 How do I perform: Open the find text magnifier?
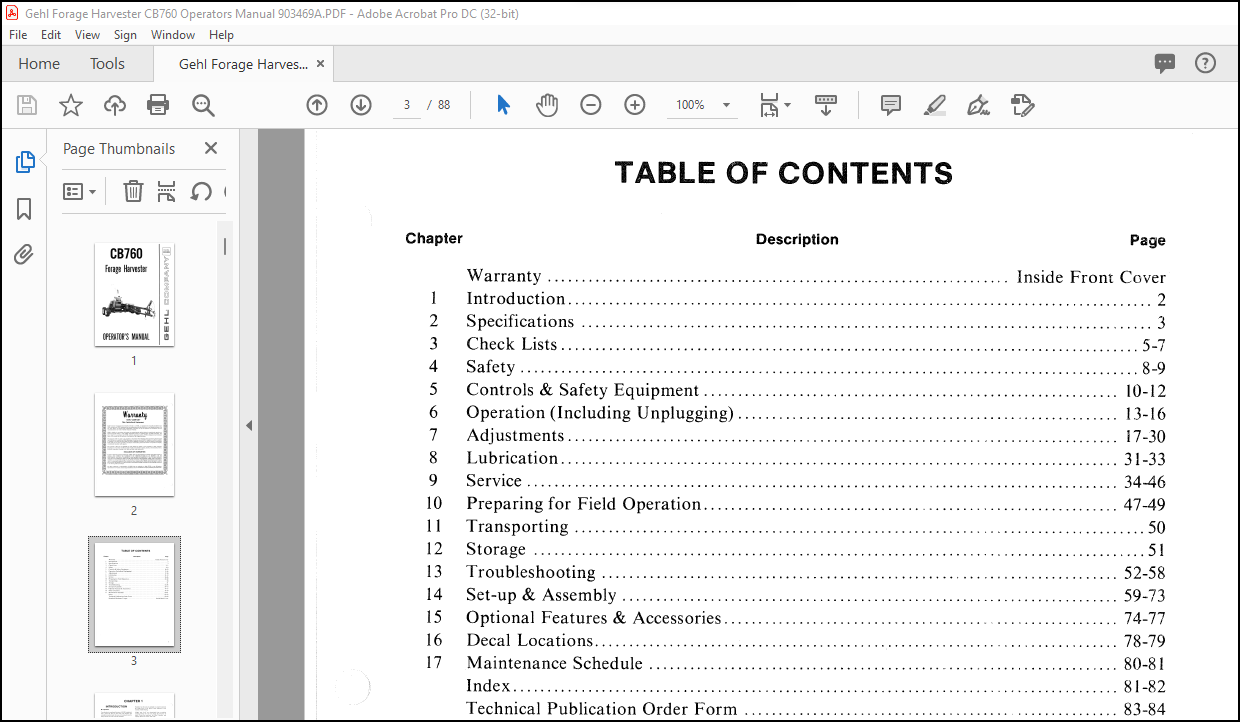[x=204, y=105]
